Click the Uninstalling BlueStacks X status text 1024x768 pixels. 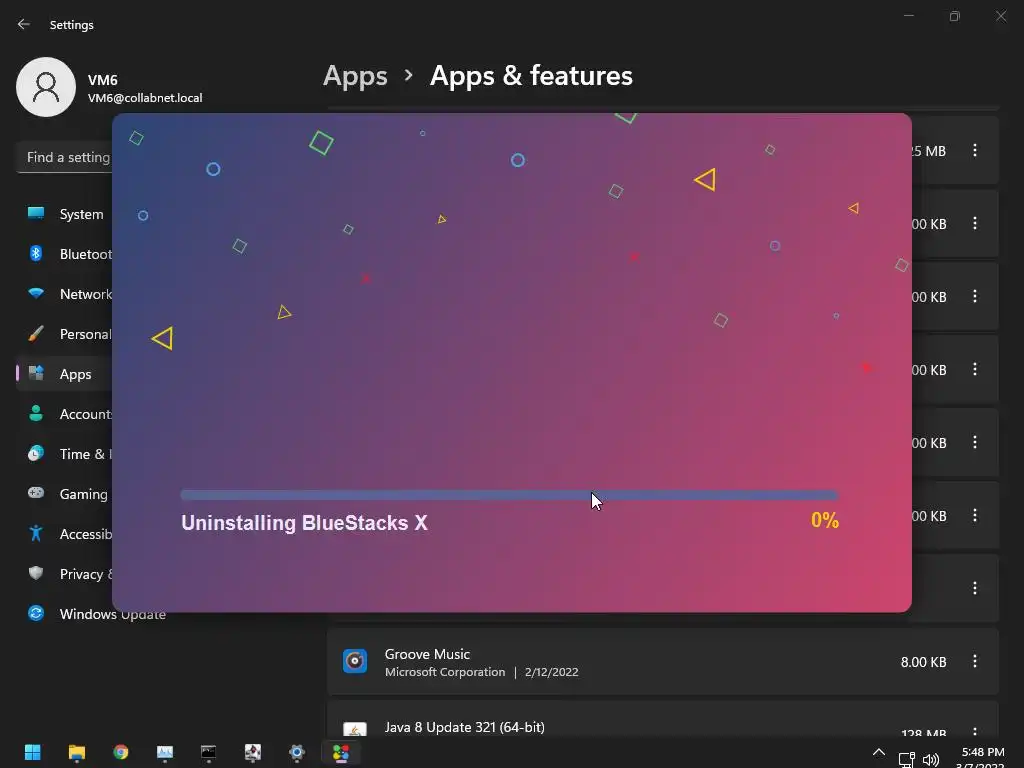tap(304, 523)
